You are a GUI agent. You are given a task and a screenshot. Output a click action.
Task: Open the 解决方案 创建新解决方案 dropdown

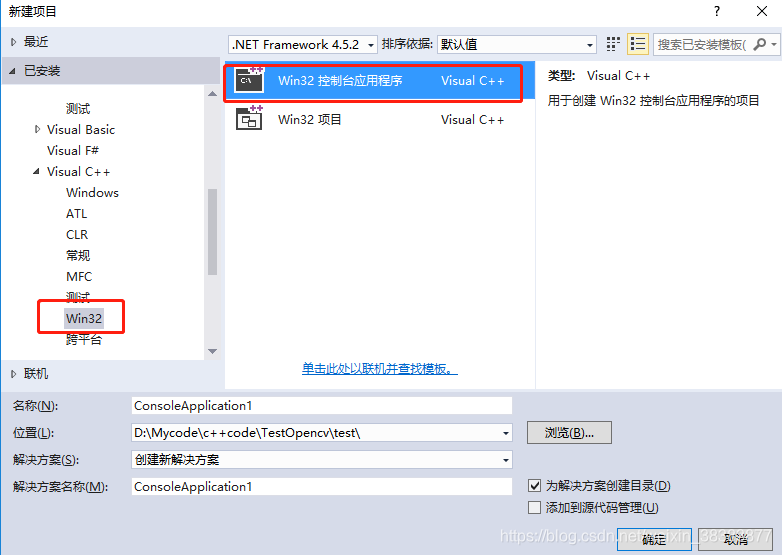pyautogui.click(x=506, y=460)
